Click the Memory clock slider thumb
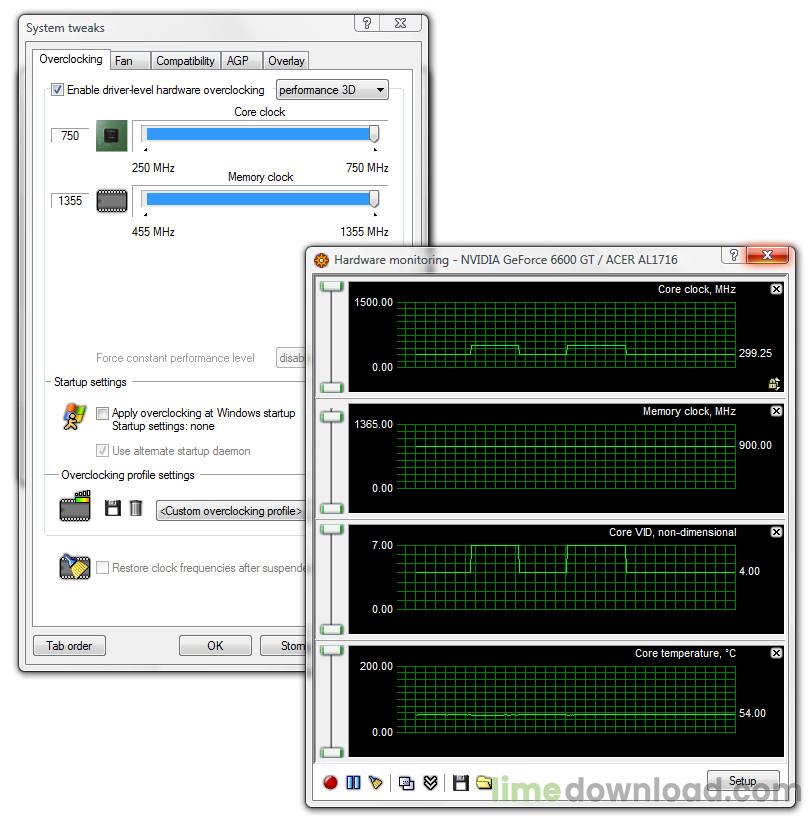809x821 pixels. pyautogui.click(x=374, y=198)
